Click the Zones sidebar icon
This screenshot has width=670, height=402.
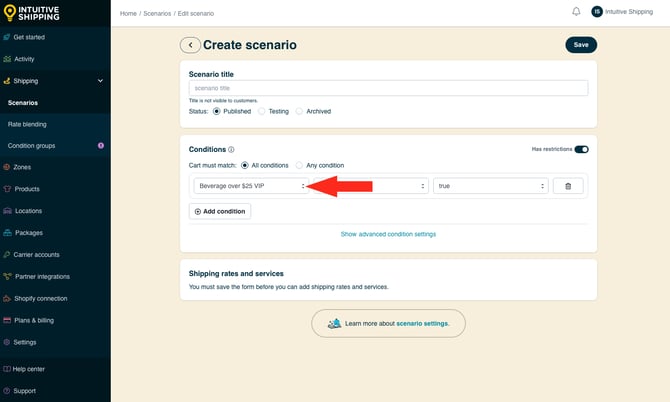point(6,167)
